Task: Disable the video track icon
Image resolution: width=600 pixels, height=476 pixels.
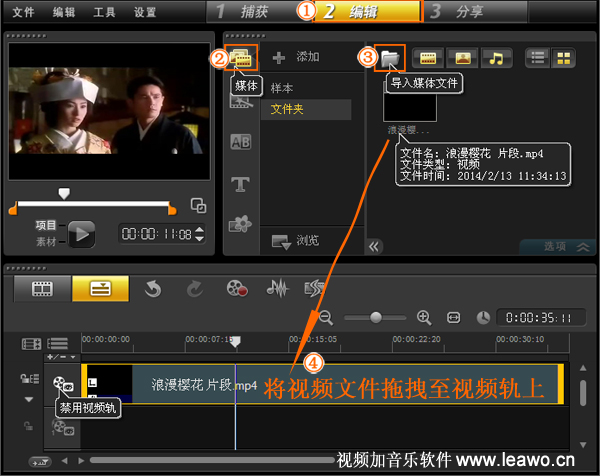Action: click(63, 383)
